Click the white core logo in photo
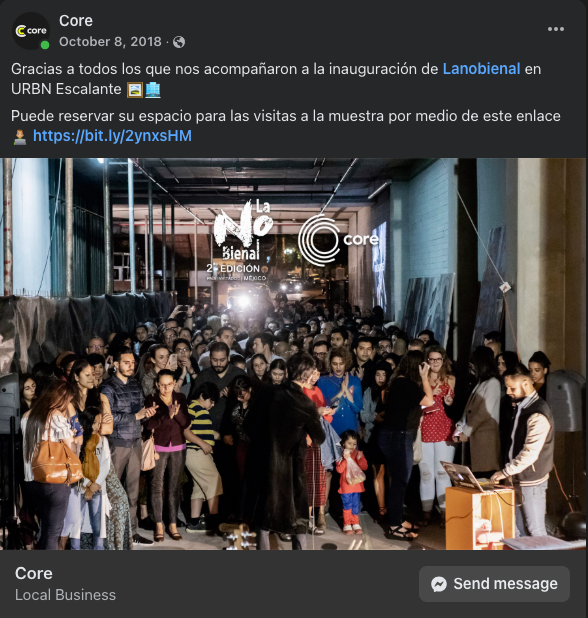 338,240
